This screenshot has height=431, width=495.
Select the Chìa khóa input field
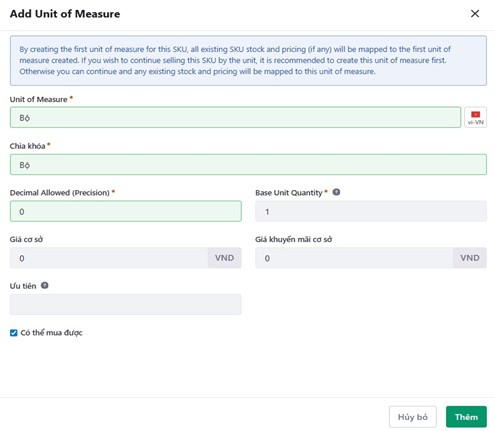(248, 164)
